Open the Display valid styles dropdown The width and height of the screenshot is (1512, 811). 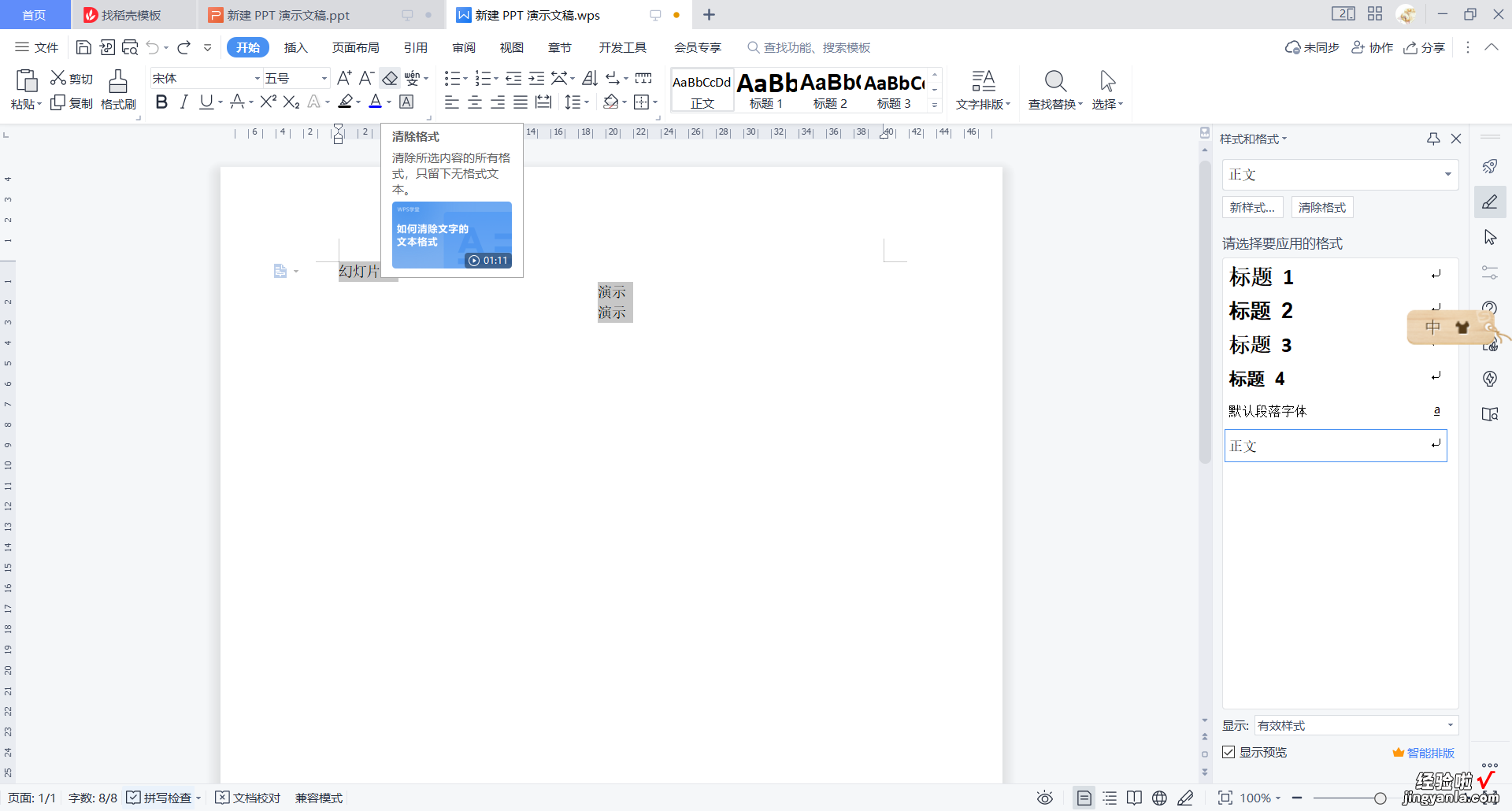(x=1450, y=725)
